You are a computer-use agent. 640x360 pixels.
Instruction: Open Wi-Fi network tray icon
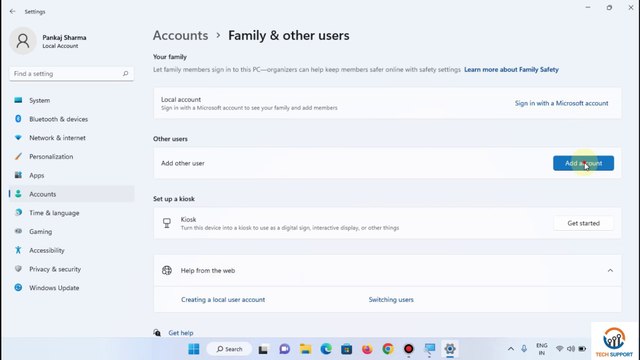560,349
